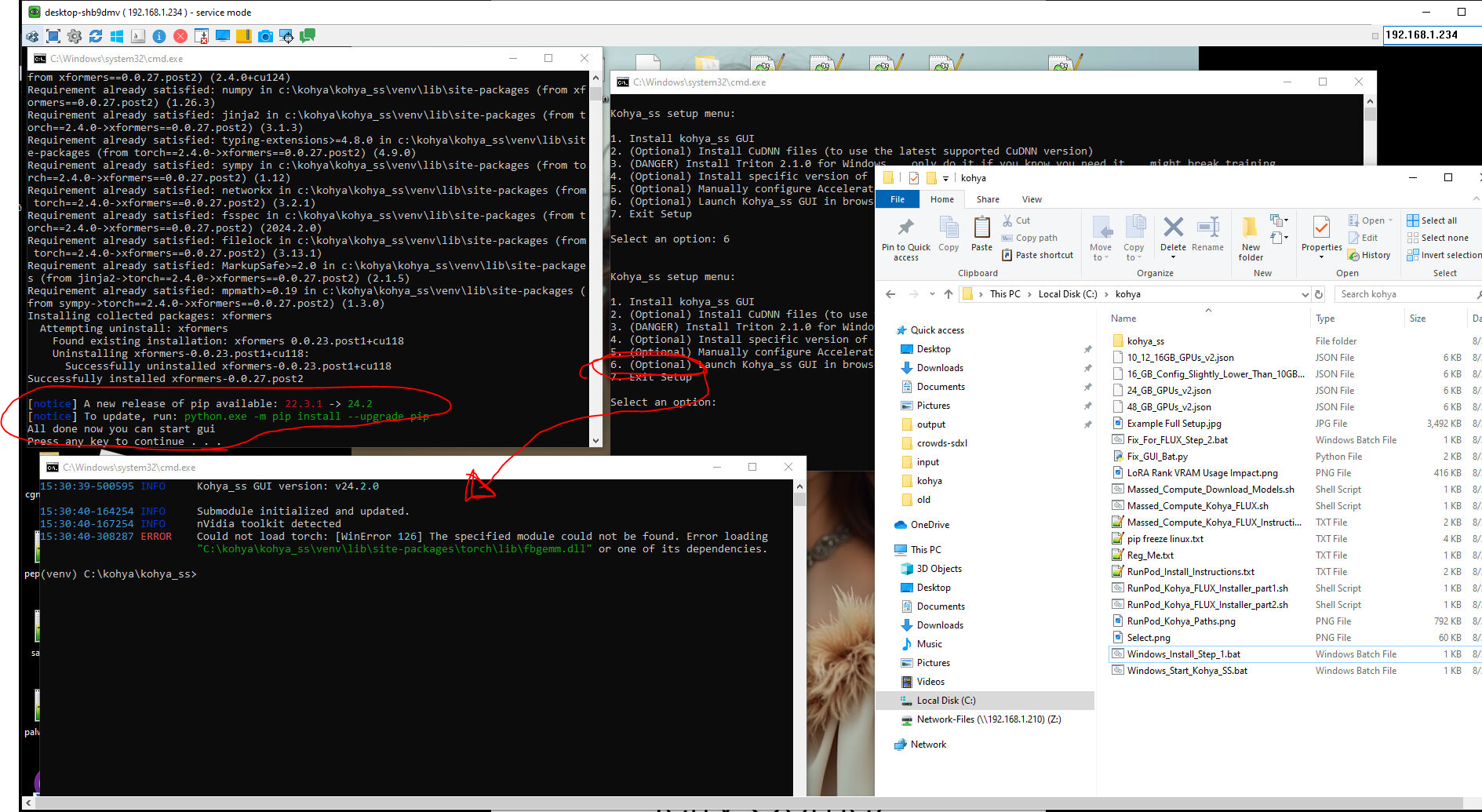Click the Name column header
The image size is (1482, 812).
point(1123,319)
